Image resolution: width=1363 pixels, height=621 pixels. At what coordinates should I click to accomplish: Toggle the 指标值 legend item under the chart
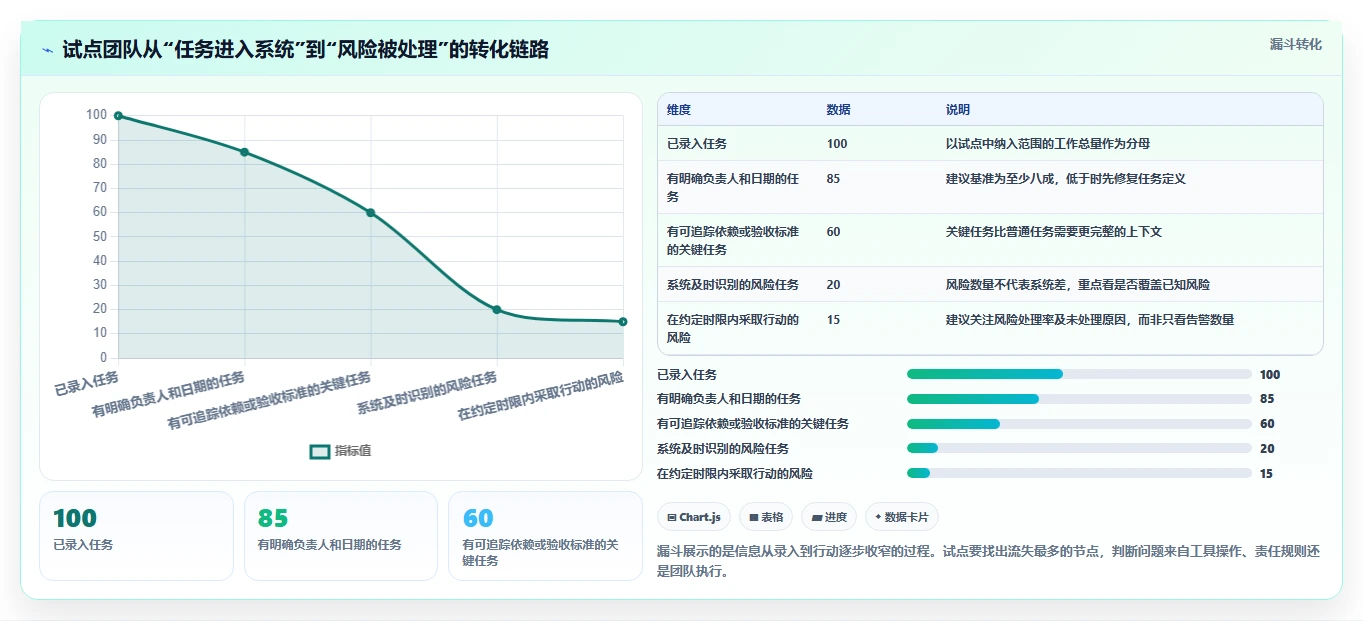tap(340, 451)
